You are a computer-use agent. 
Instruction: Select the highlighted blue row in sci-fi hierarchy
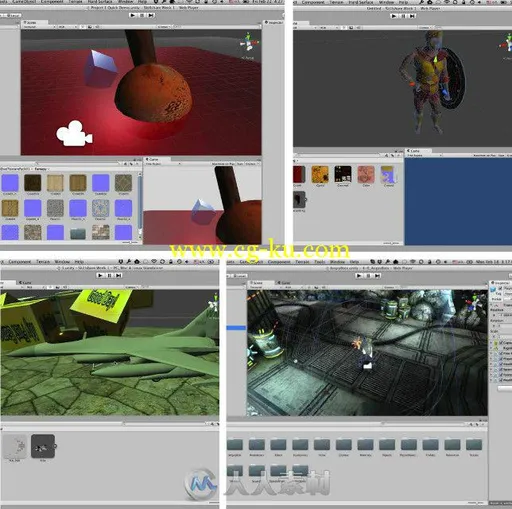click(236, 328)
